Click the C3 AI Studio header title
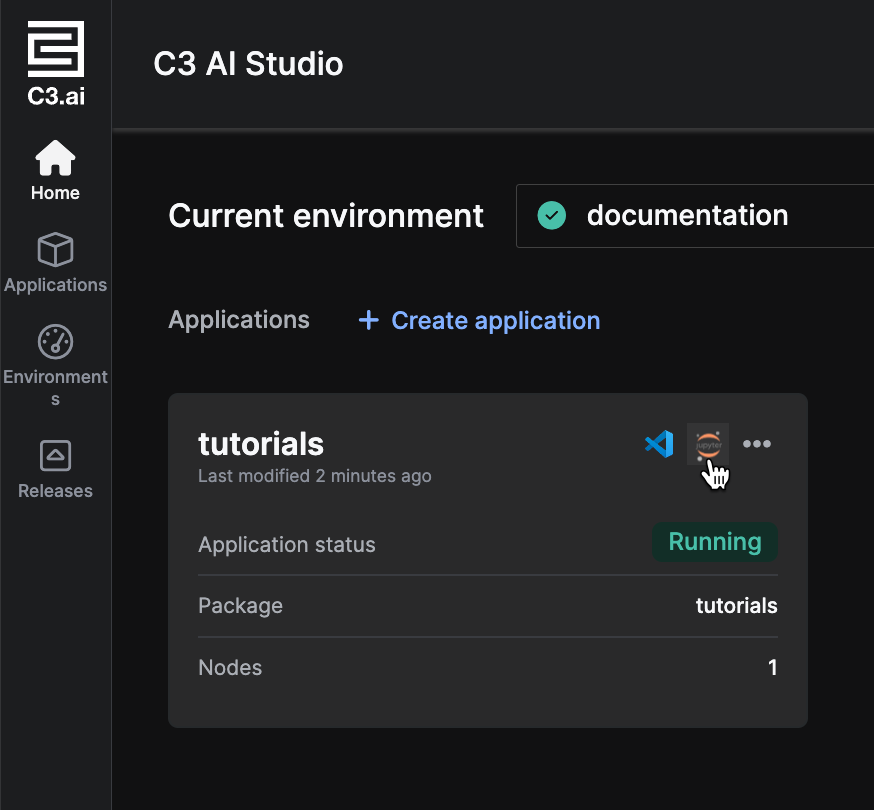 click(x=248, y=64)
